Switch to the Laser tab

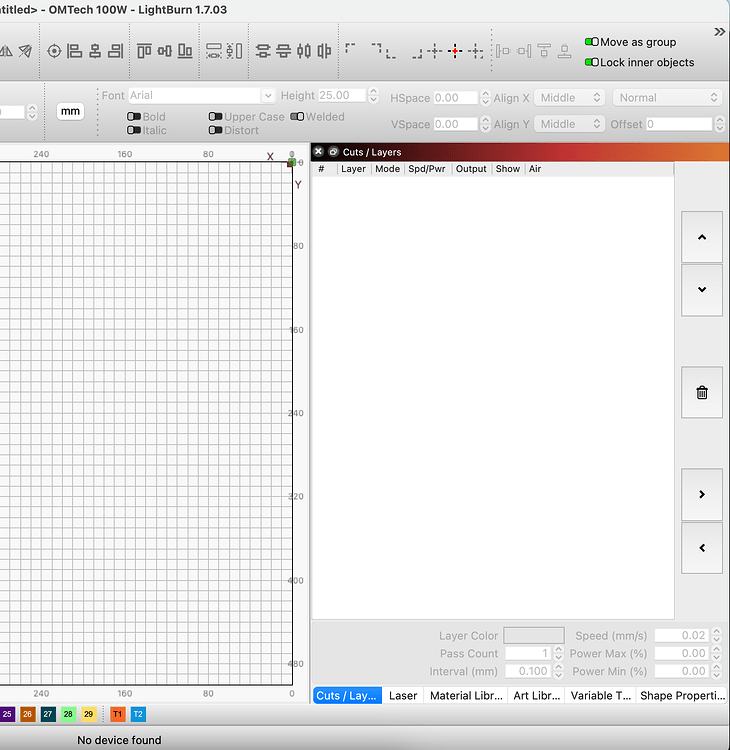click(403, 695)
